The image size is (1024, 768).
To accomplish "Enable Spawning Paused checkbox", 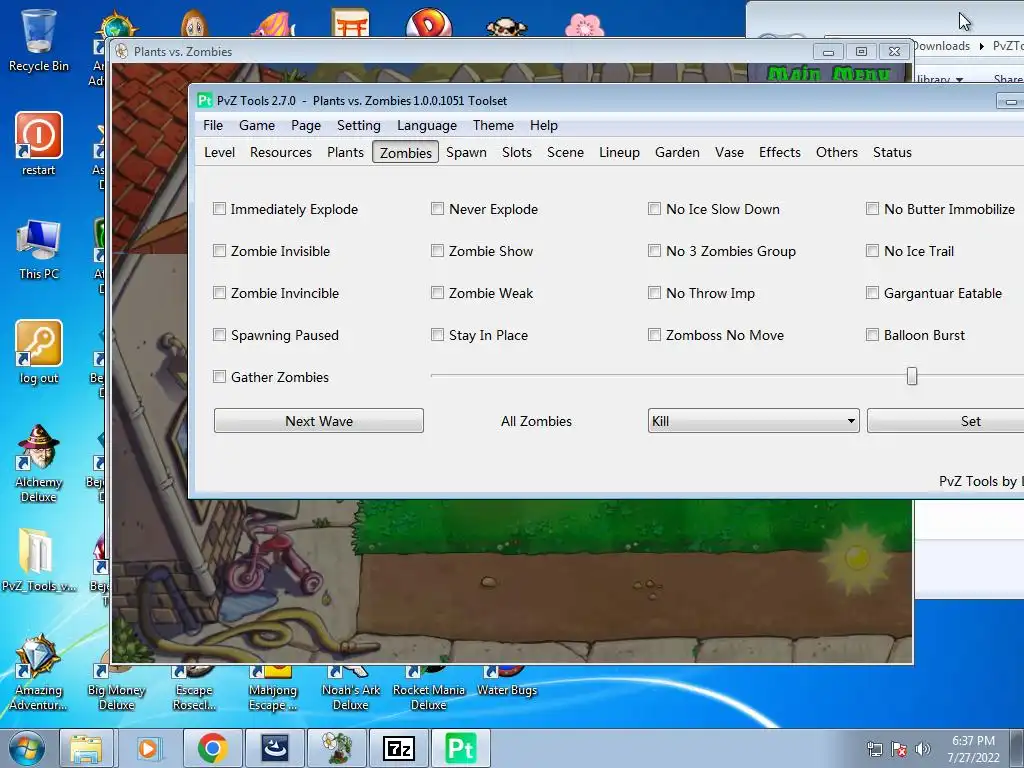I will (219, 335).
